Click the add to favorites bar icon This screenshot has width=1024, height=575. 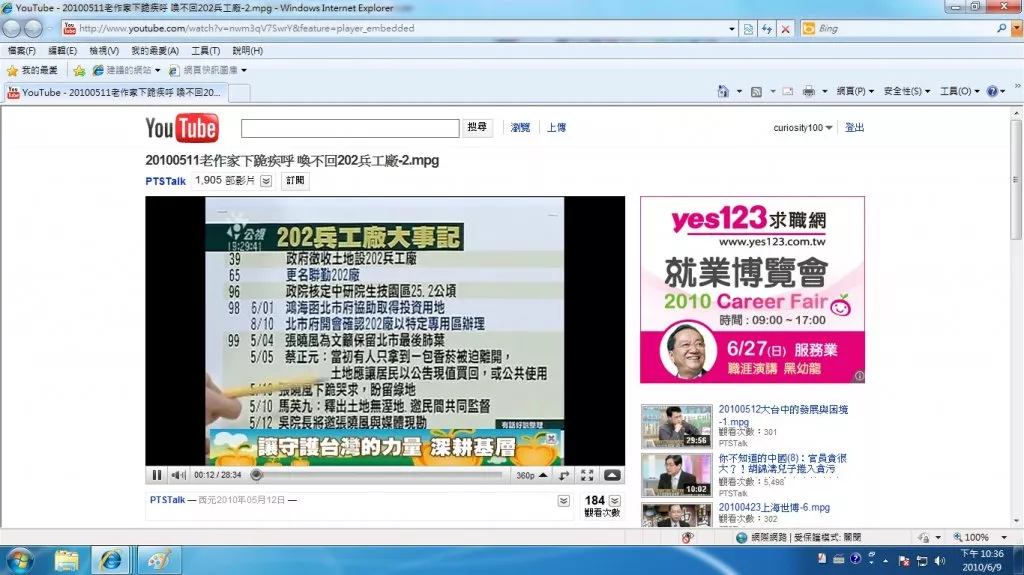[x=79, y=70]
